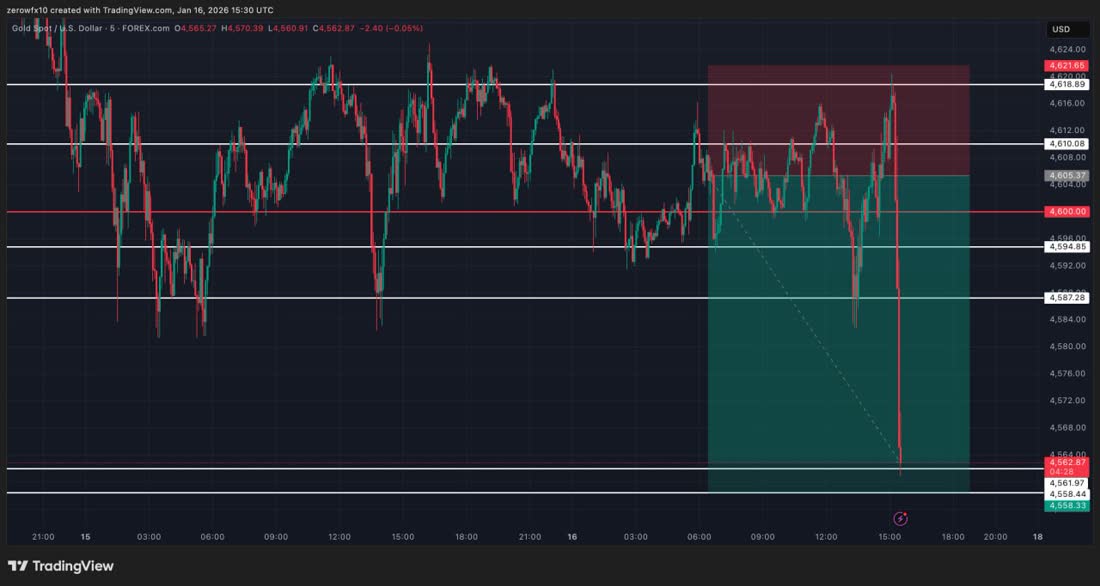This screenshot has width=1100, height=586.
Task: Select the horizontal line label 4,618.89
Action: (x=1067, y=84)
